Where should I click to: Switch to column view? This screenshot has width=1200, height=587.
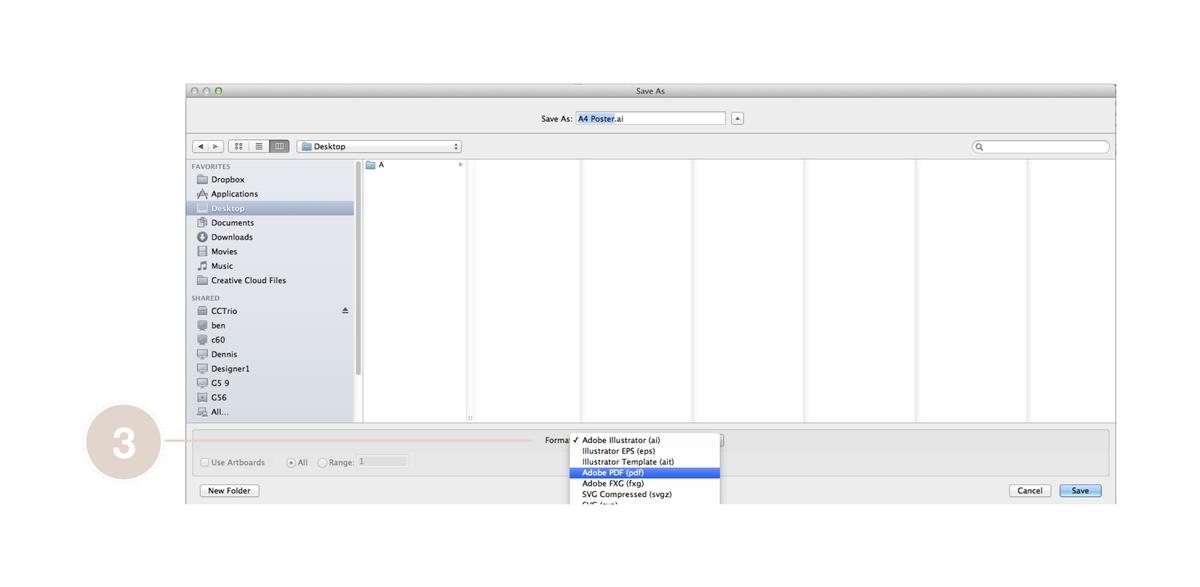click(x=279, y=146)
